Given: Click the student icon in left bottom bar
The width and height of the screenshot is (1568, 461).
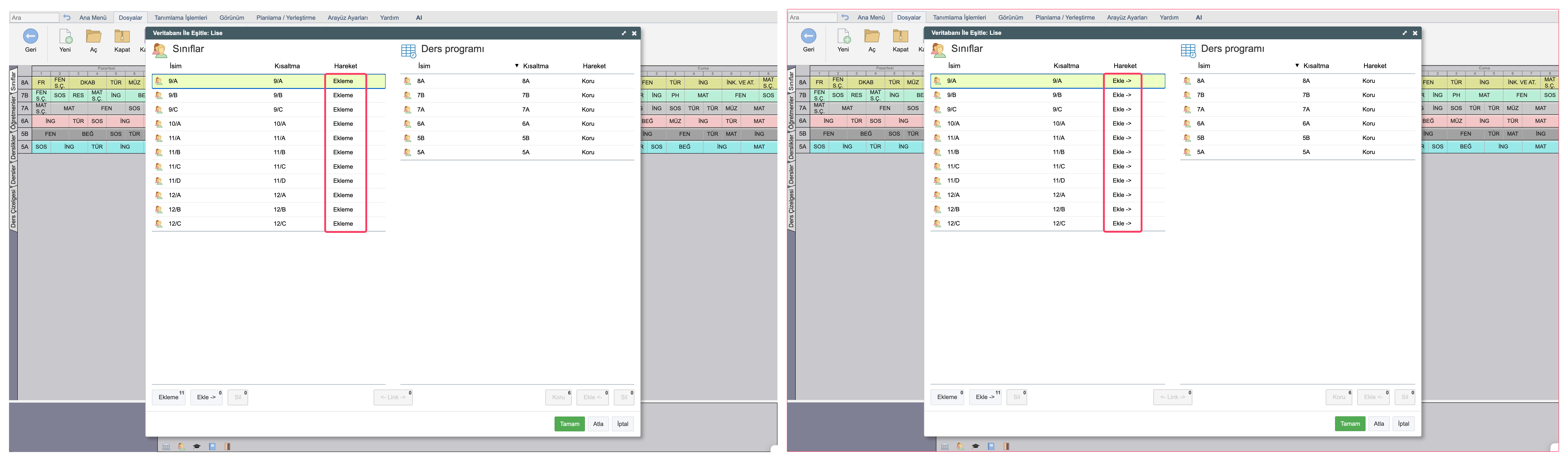Looking at the screenshot, I should click(x=181, y=446).
